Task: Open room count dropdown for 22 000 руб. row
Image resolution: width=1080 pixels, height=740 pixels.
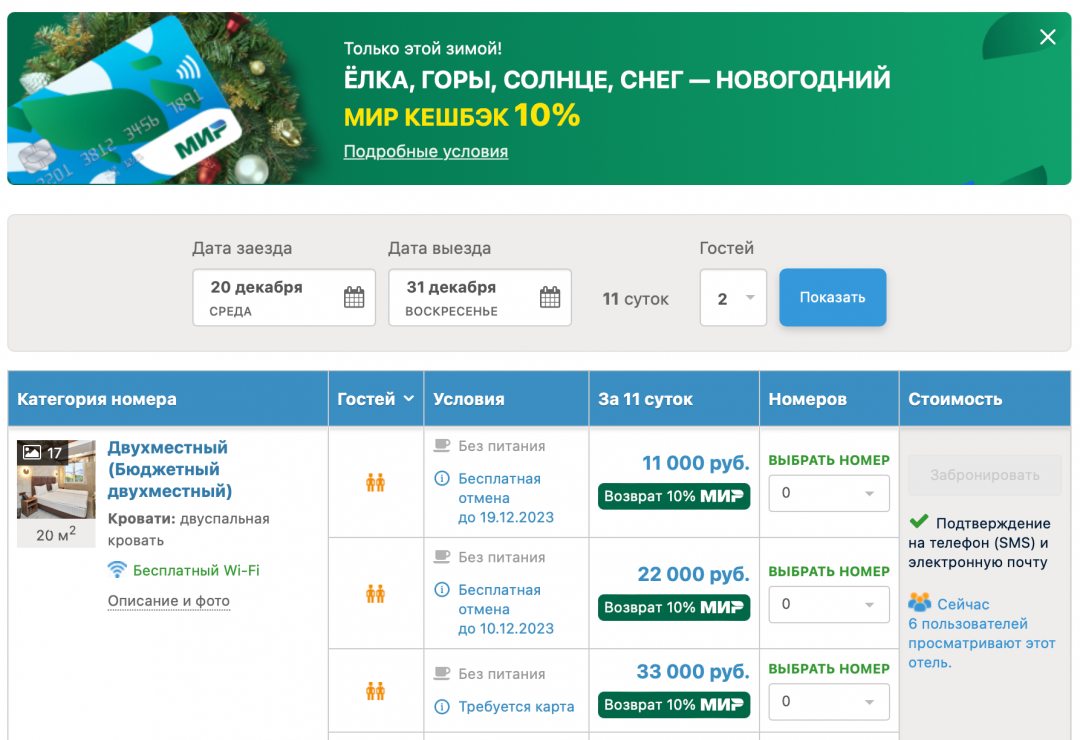Action: 829,604
